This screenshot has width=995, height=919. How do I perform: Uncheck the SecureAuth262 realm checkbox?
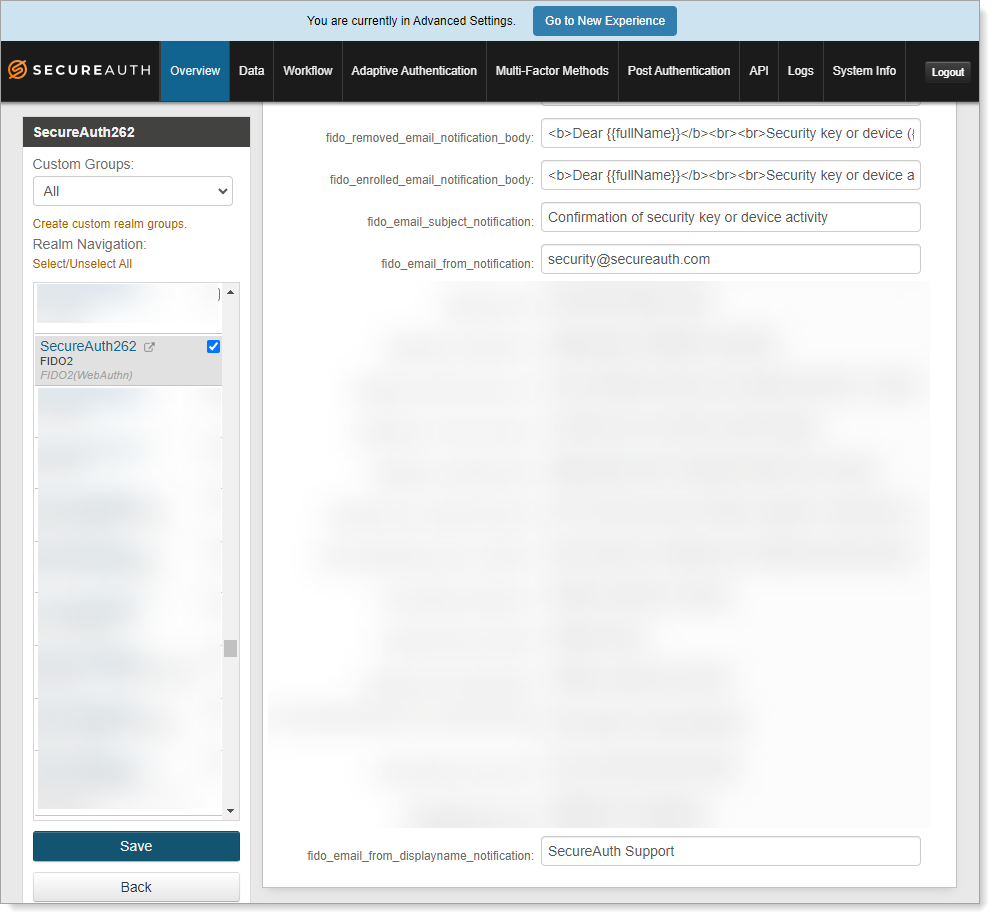(212, 346)
